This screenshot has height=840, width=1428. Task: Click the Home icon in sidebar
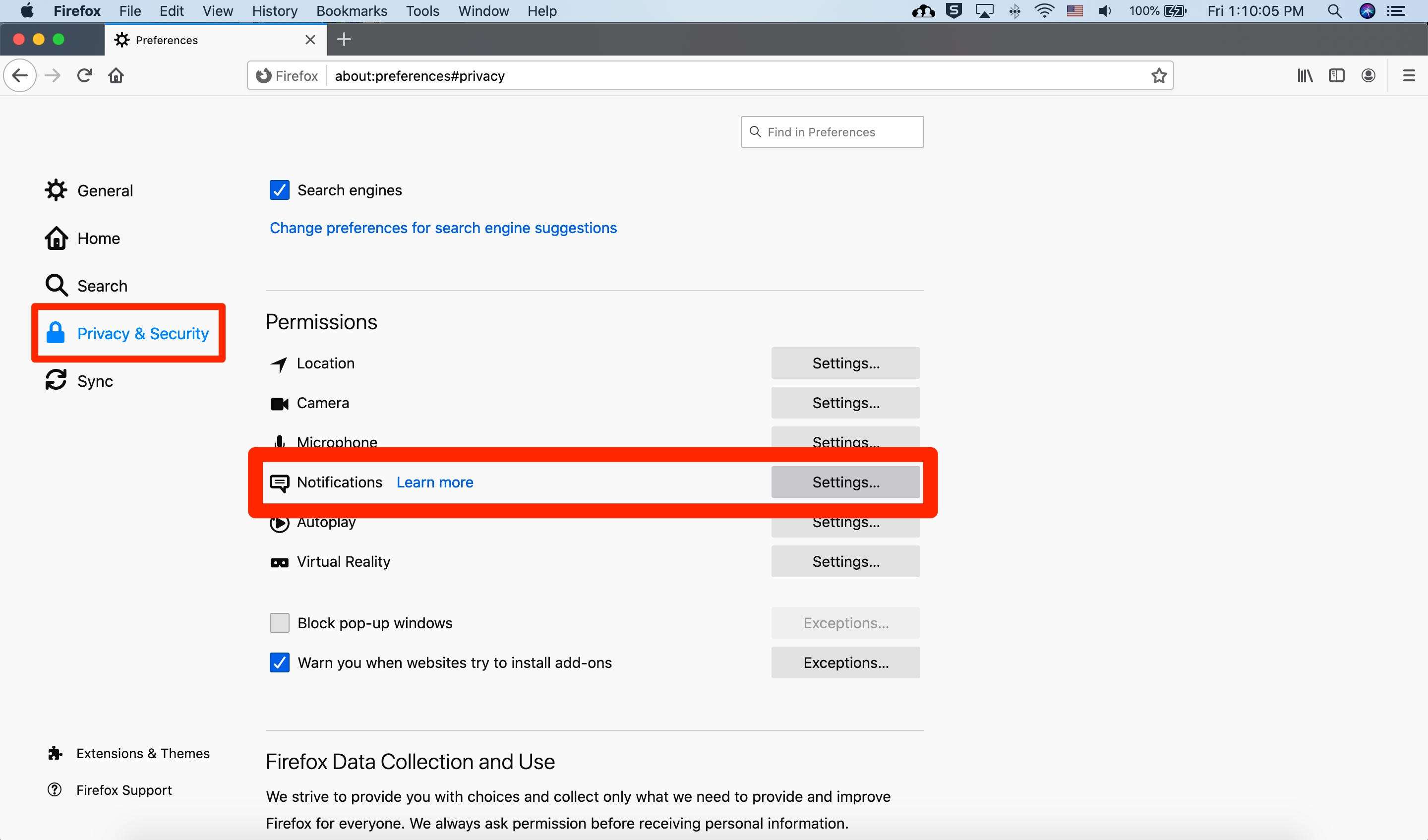(x=56, y=238)
